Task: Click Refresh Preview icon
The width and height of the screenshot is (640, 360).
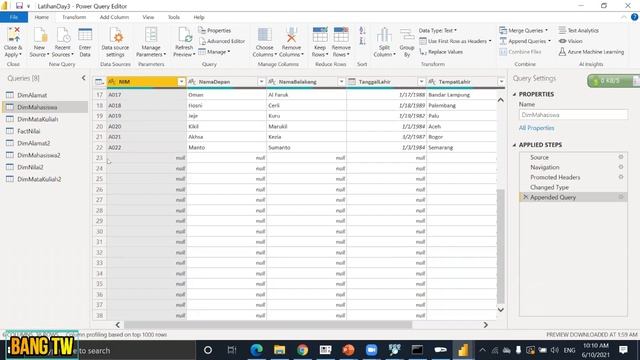Action: 184,35
